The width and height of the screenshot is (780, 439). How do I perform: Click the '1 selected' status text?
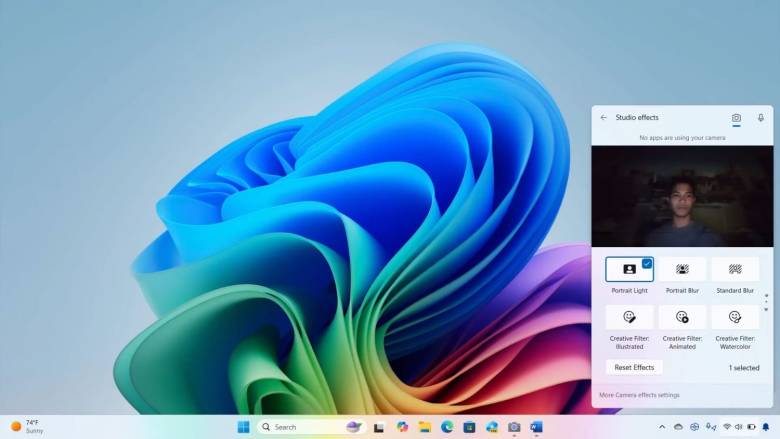[x=744, y=368]
